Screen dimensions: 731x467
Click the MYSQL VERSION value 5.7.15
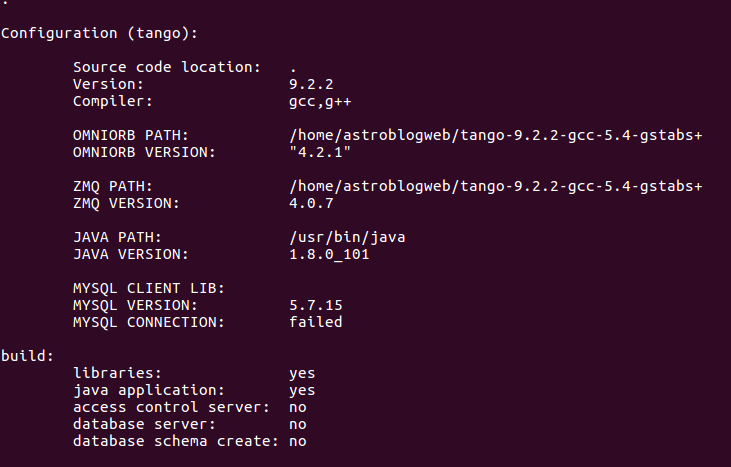(x=316, y=305)
